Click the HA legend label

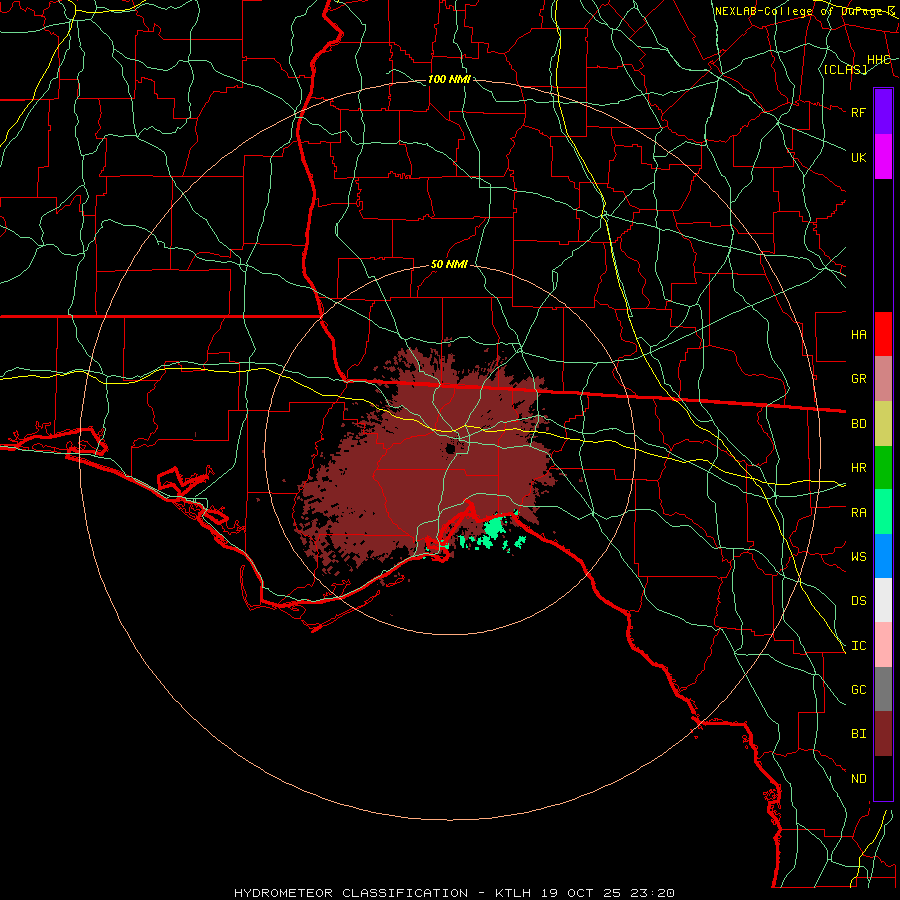pos(859,335)
